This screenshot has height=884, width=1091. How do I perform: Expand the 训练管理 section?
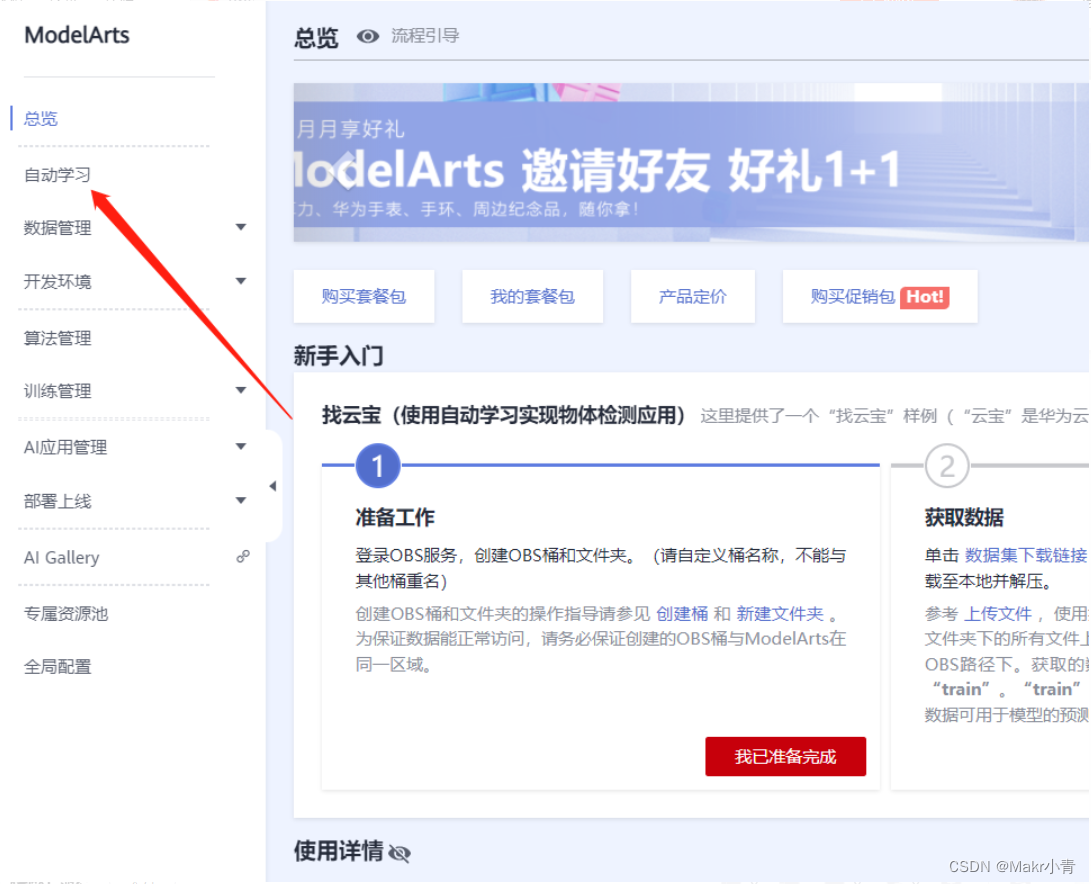tap(240, 391)
